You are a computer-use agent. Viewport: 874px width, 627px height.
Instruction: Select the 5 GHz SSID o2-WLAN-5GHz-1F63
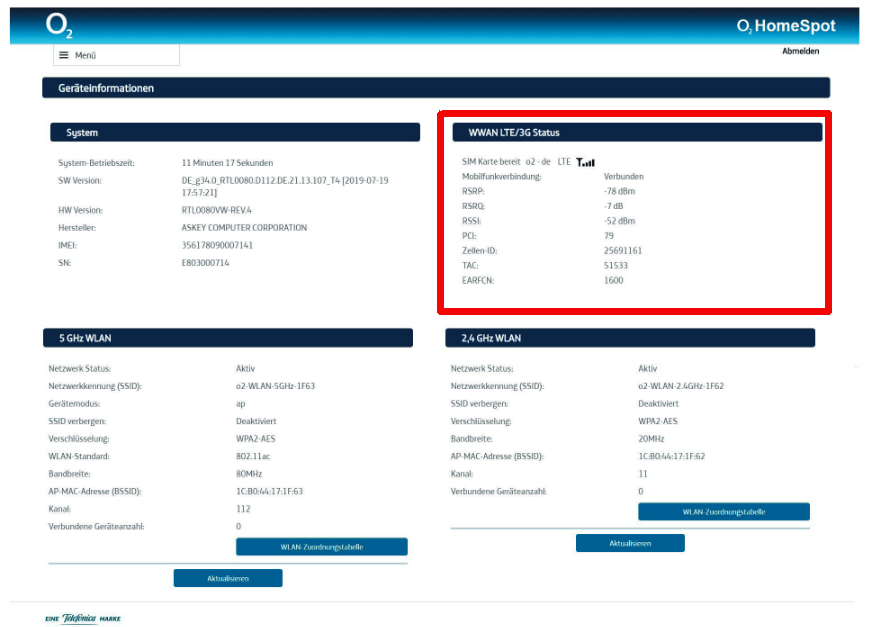[x=275, y=386]
